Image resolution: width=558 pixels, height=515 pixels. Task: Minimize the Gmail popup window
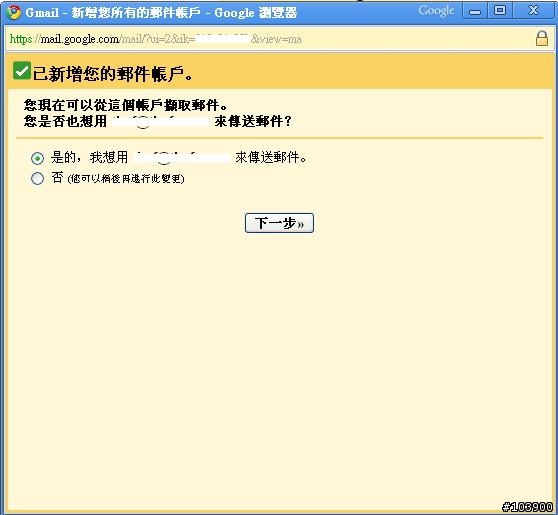pos(475,12)
